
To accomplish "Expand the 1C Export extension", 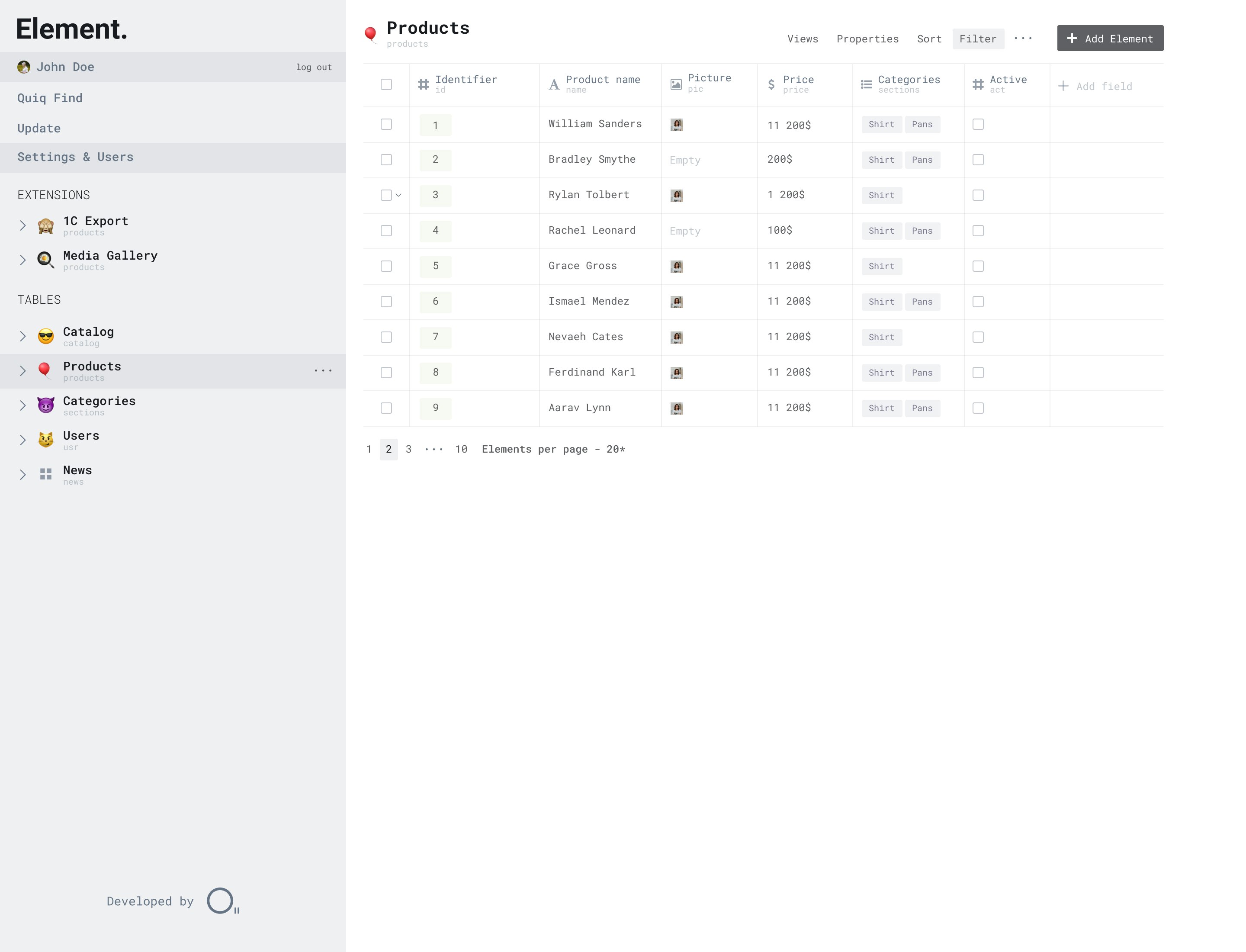I will tap(22, 225).
